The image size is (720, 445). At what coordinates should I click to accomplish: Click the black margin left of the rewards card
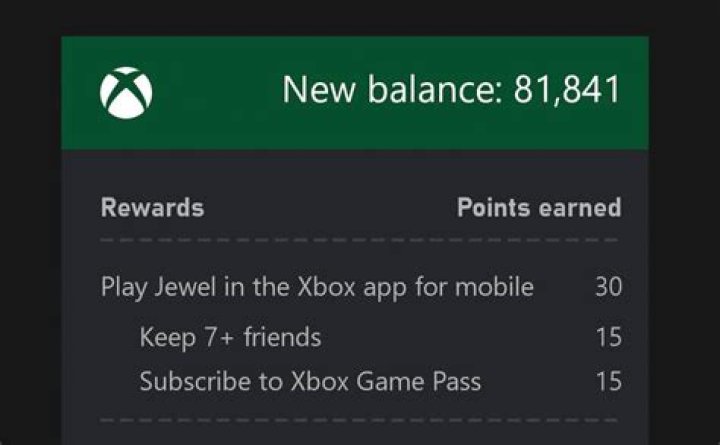point(30,250)
